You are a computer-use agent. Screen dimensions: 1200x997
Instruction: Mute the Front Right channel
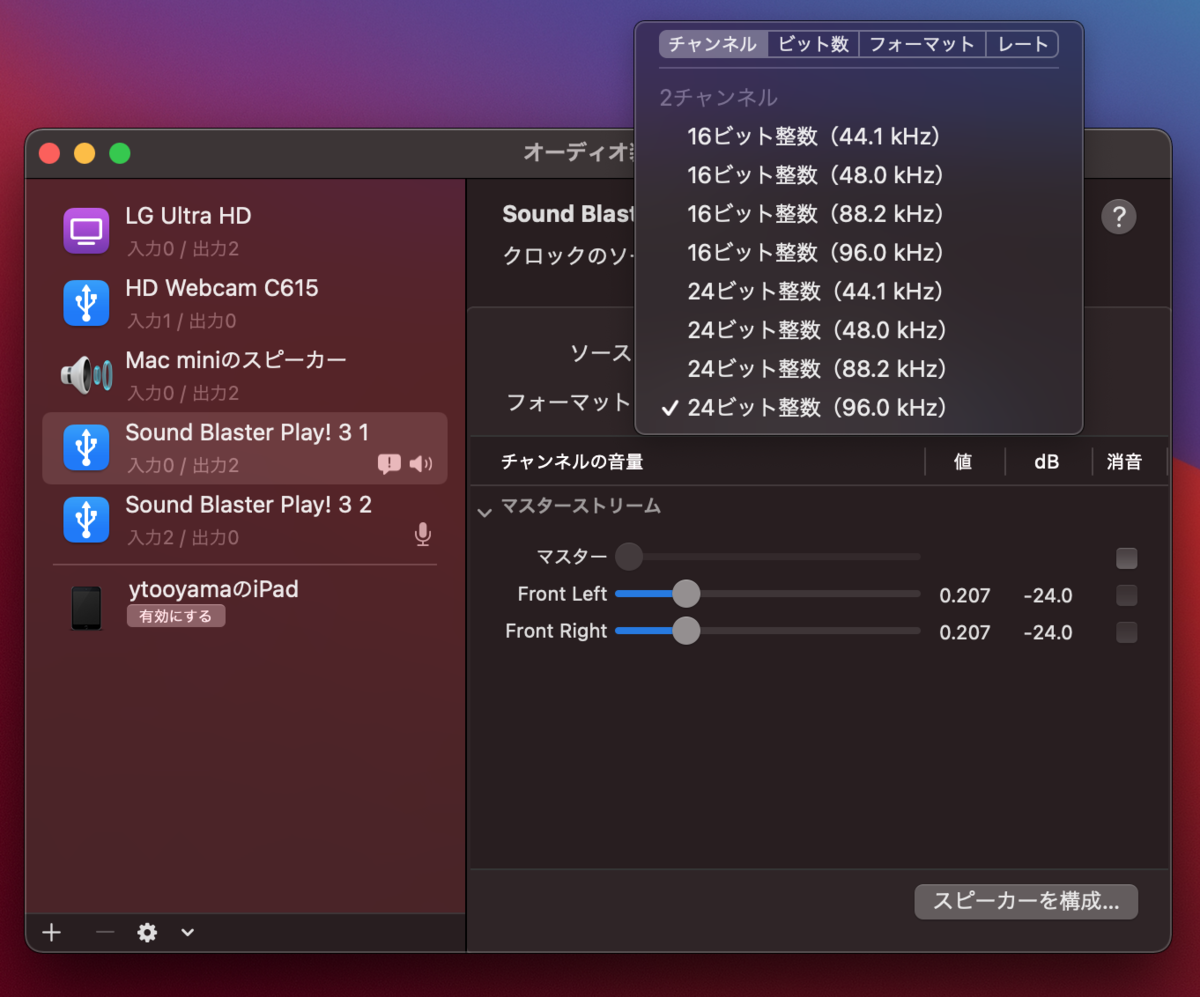[x=1127, y=632]
